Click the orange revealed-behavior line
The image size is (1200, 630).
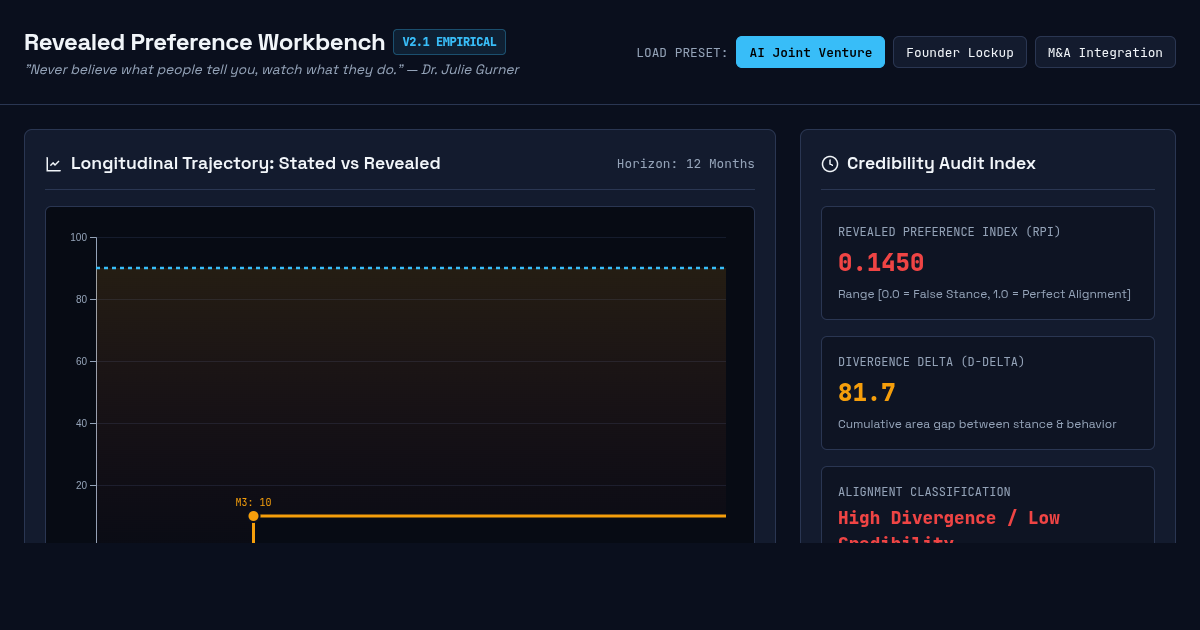[x=490, y=516]
